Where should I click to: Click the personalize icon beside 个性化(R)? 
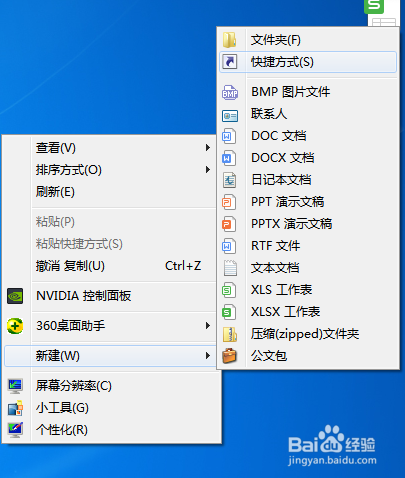[x=15, y=430]
